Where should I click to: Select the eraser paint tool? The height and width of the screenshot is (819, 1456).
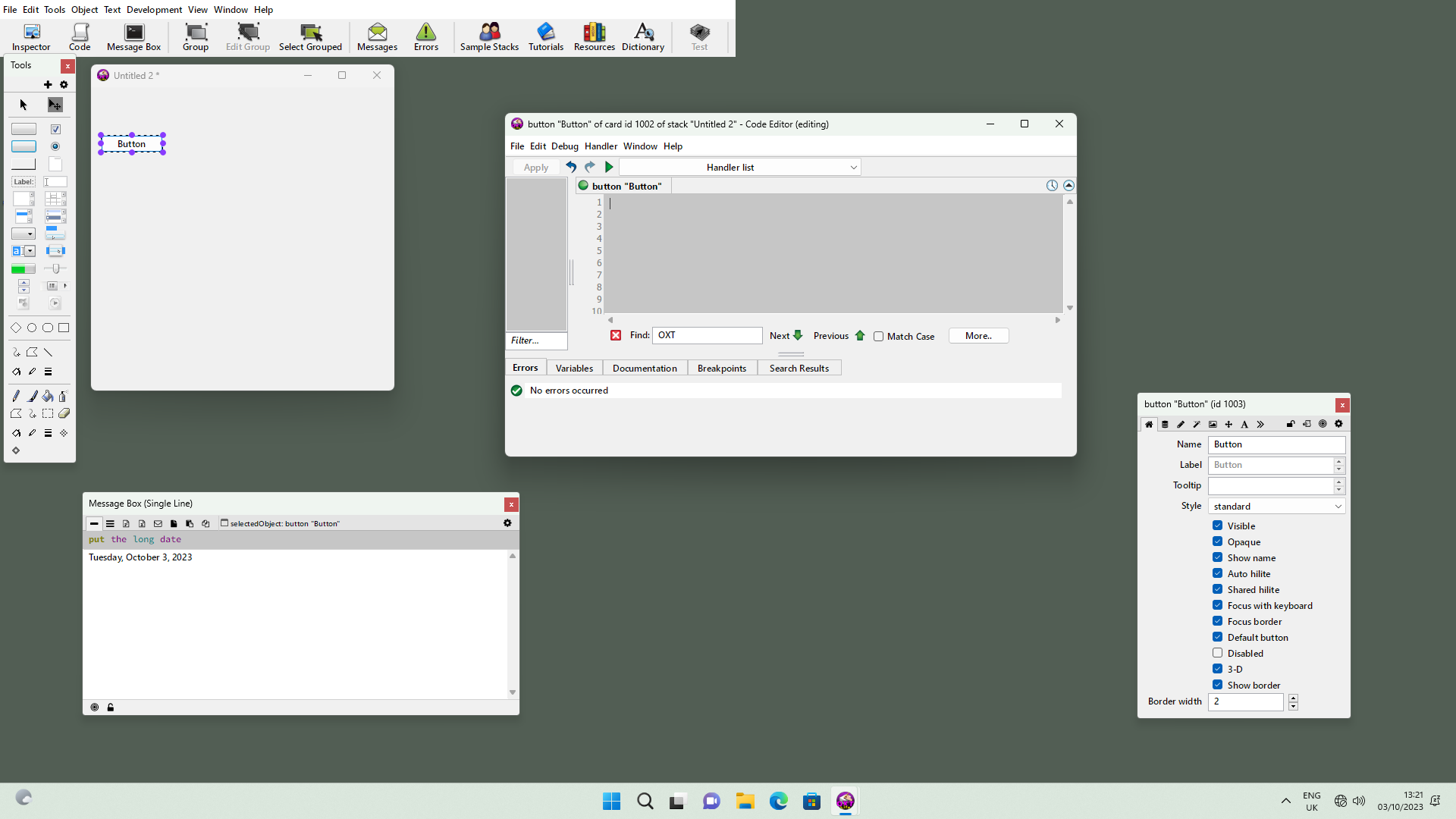pyautogui.click(x=64, y=414)
